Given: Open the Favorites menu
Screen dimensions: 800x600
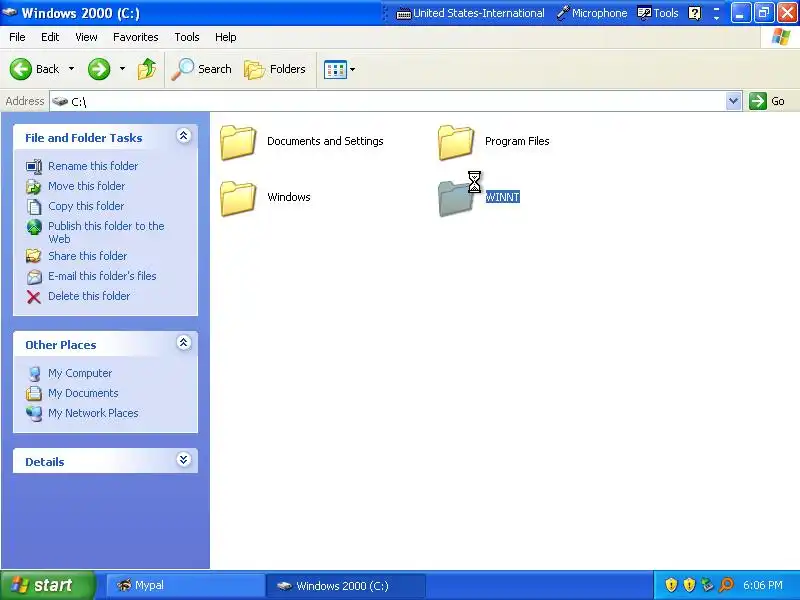Looking at the screenshot, I should tap(136, 37).
